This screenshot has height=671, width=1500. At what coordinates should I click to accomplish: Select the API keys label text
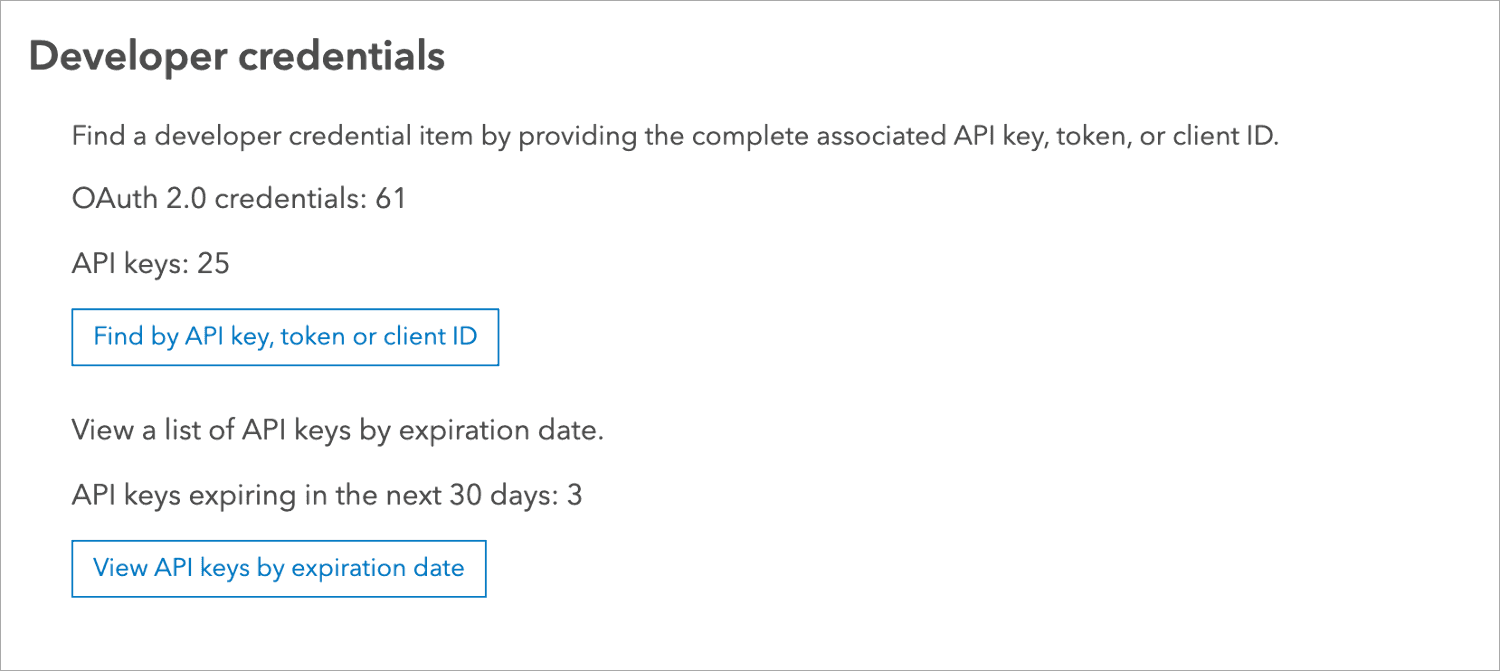(x=135, y=263)
